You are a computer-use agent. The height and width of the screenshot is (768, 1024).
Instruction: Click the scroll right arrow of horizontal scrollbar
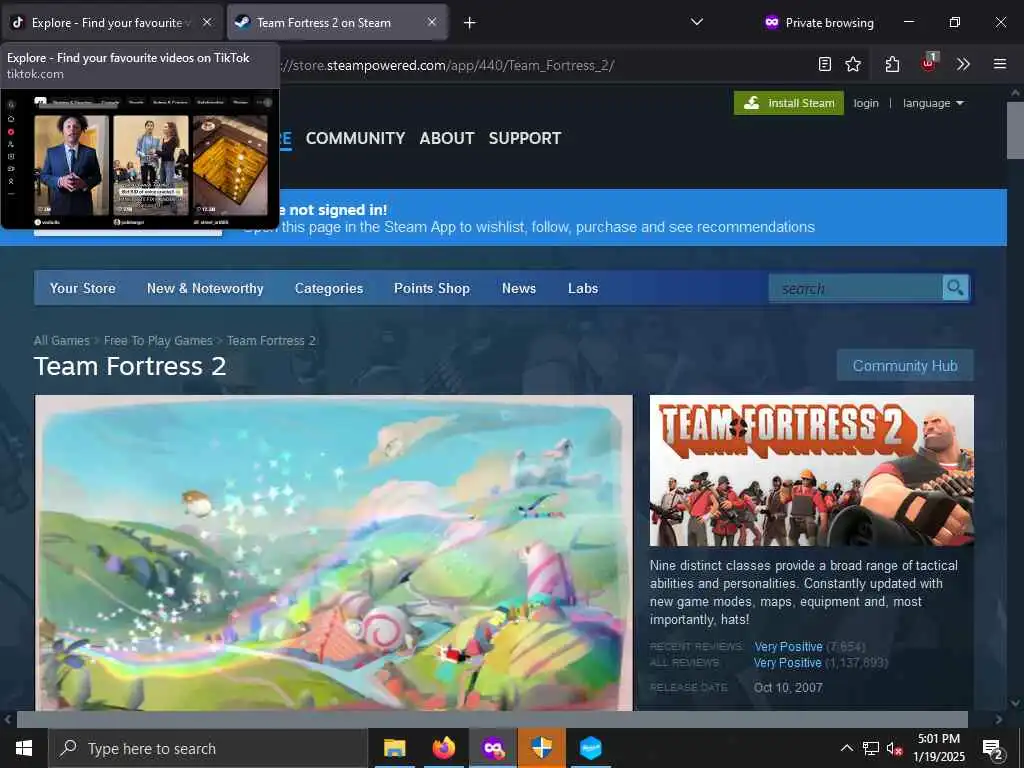[x=998, y=719]
